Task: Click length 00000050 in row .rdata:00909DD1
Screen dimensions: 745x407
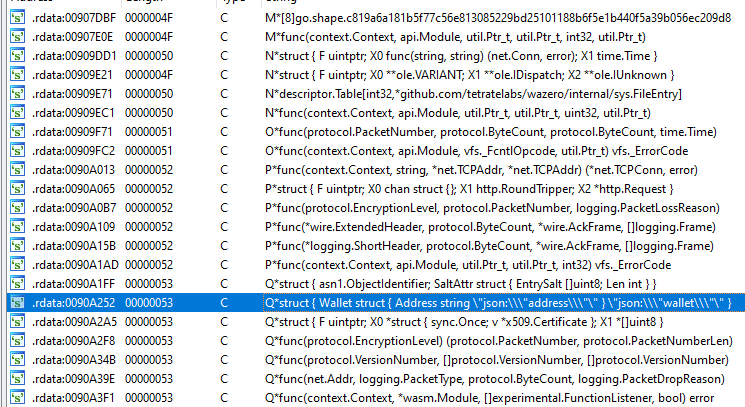Action: [x=149, y=56]
